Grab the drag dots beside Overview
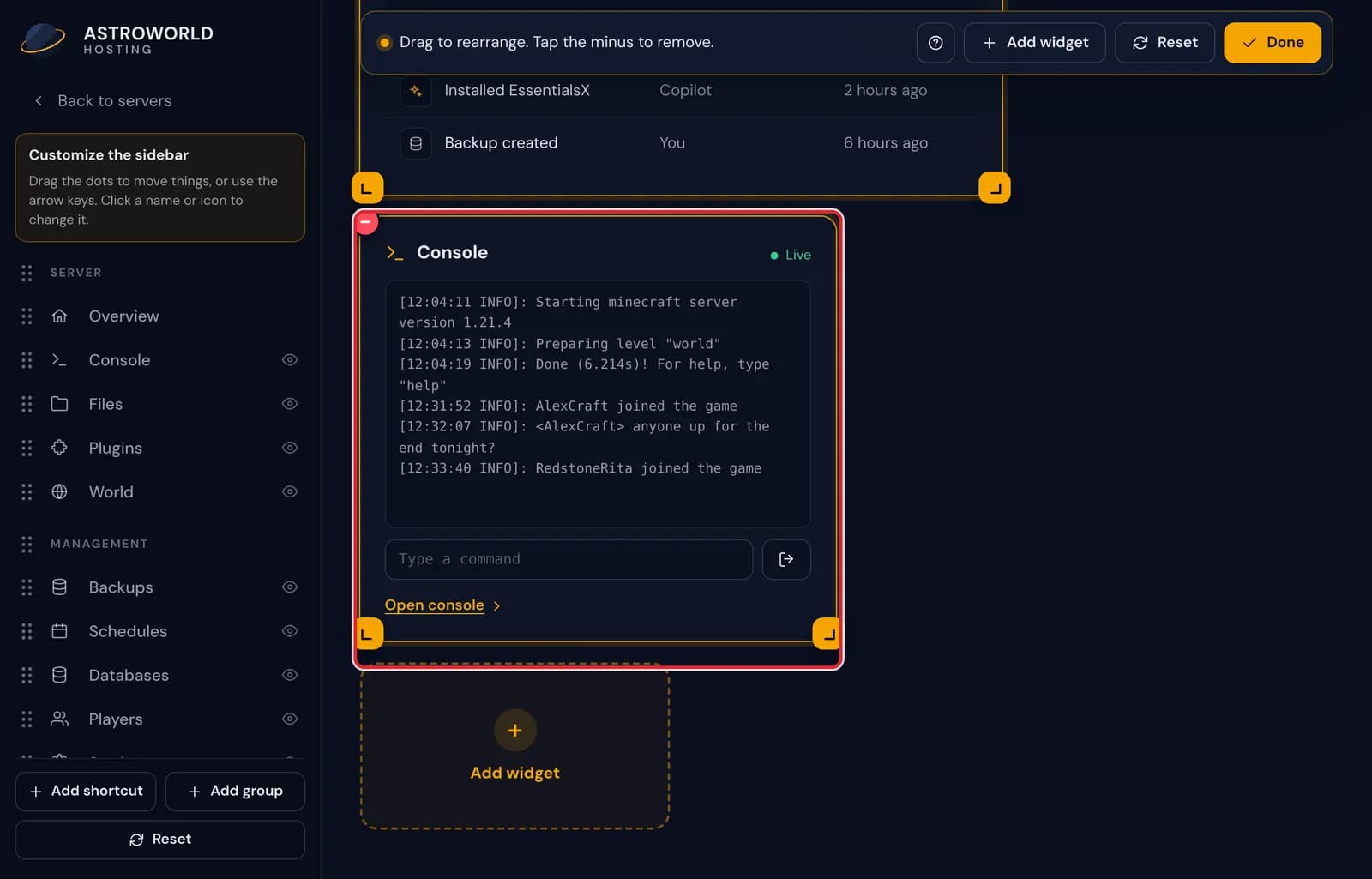Screen dimensions: 1372x879 pyautogui.click(x=27, y=316)
